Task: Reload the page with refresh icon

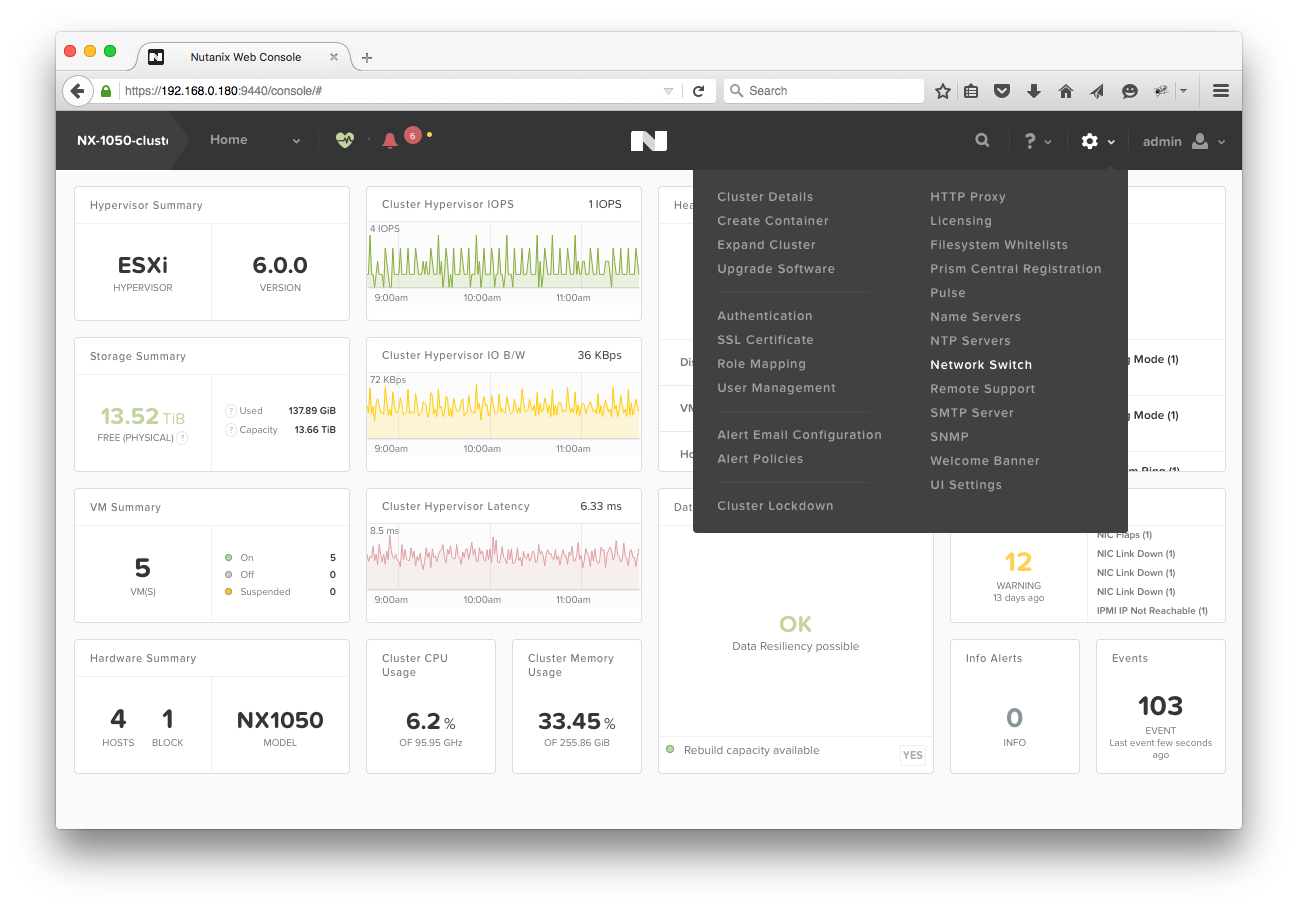Action: pos(699,91)
